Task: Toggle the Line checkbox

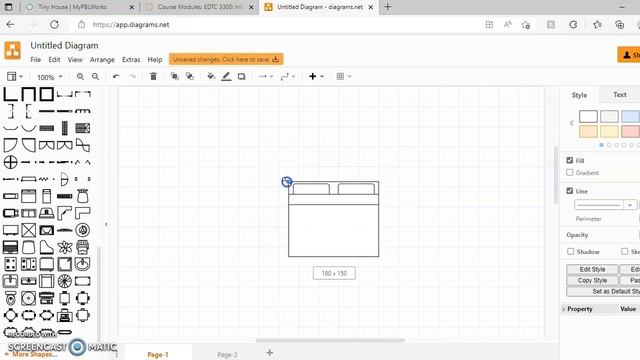Action: tap(570, 191)
